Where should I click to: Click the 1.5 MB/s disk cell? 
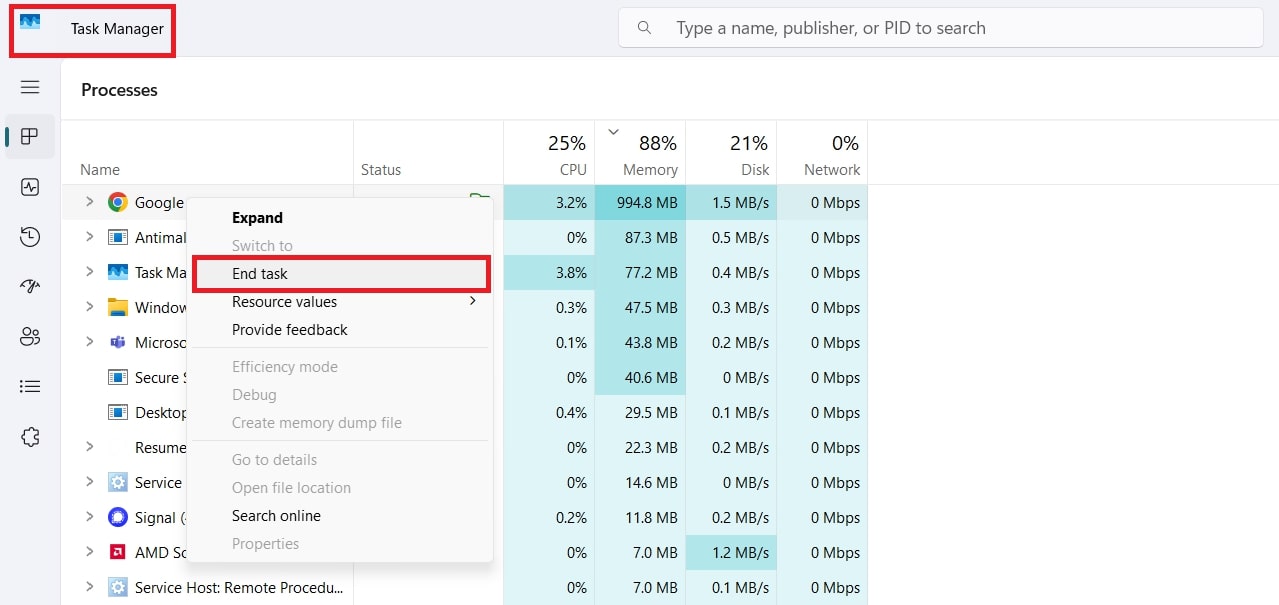(731, 202)
